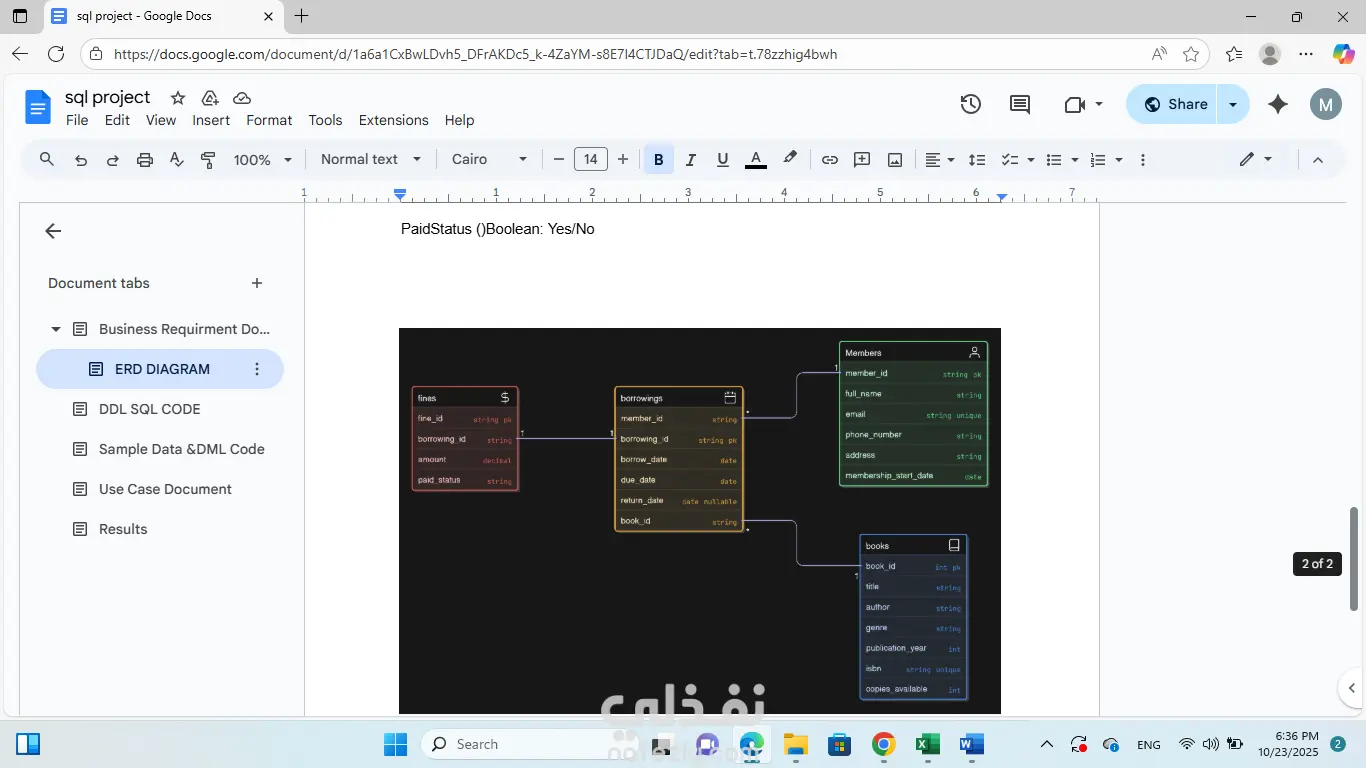Open the toolbar's three-dot More options
Screen dimensions: 1366x768
[x=1143, y=160]
